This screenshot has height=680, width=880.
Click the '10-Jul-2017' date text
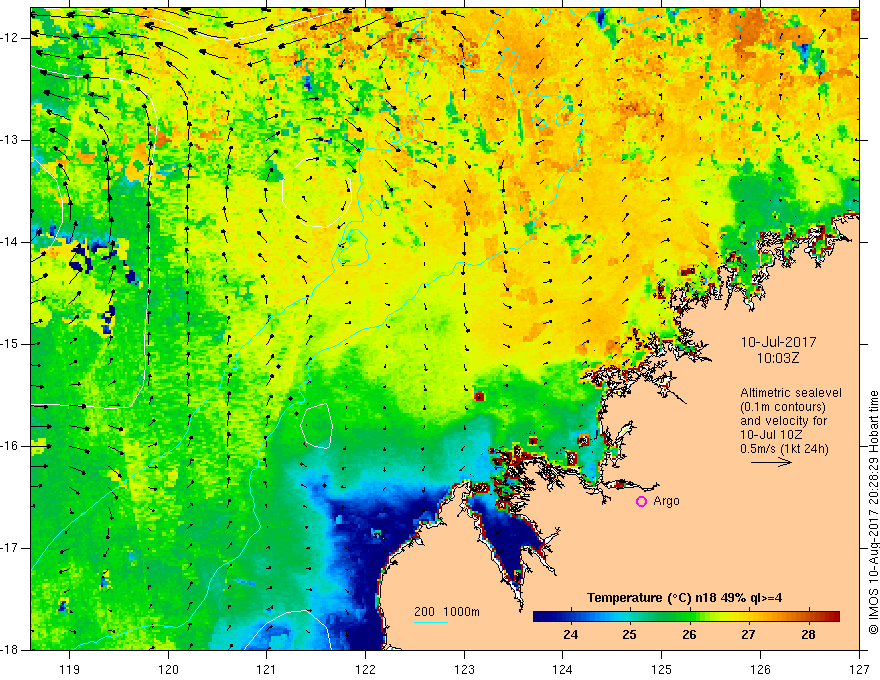click(x=778, y=342)
